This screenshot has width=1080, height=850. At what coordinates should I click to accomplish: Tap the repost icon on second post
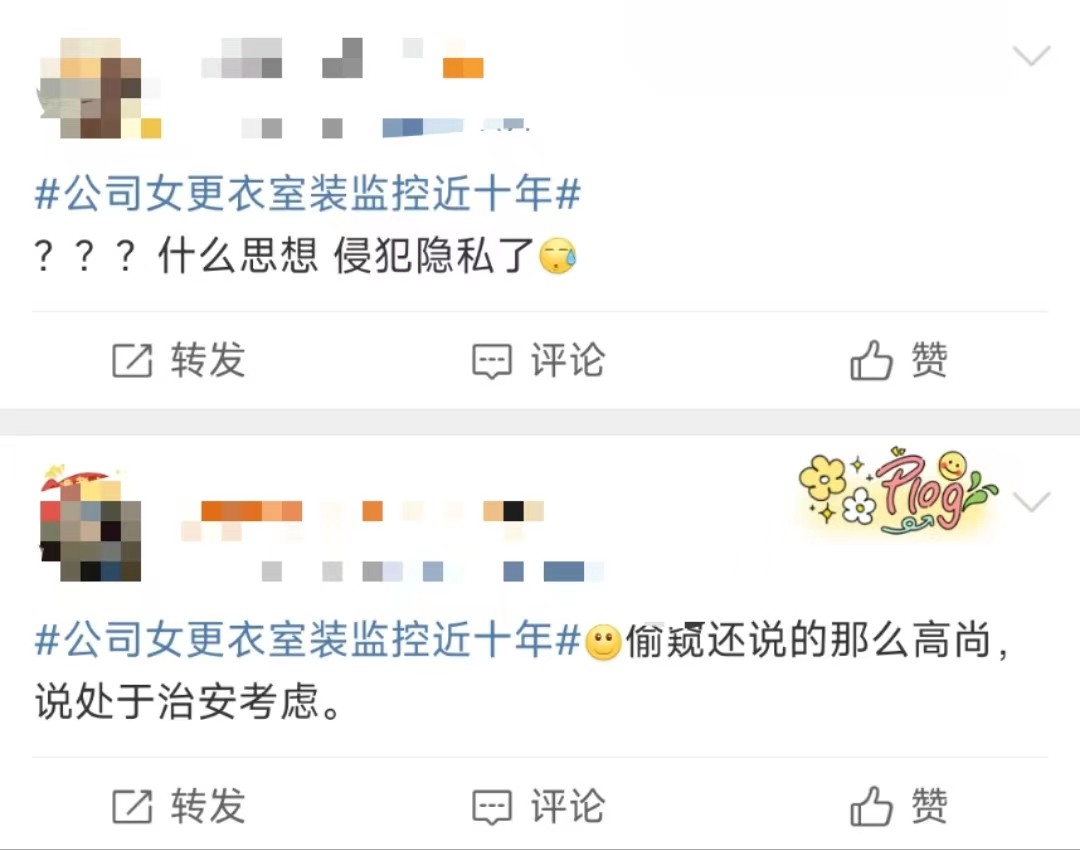point(132,807)
